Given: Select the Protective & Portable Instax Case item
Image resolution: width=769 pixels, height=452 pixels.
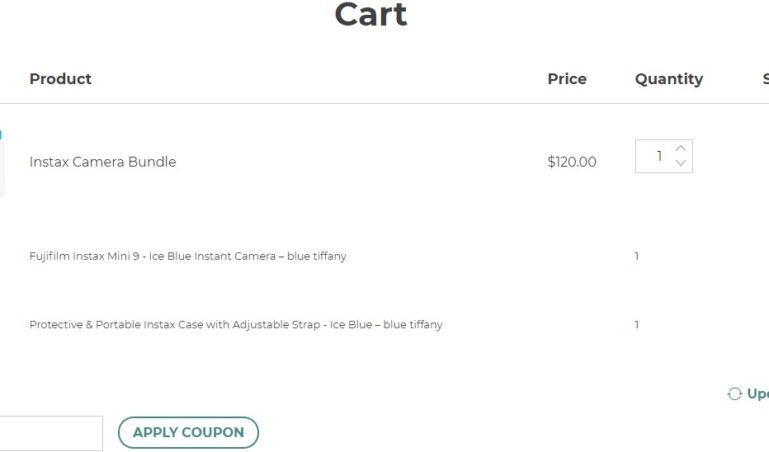Looking at the screenshot, I should click(236, 324).
